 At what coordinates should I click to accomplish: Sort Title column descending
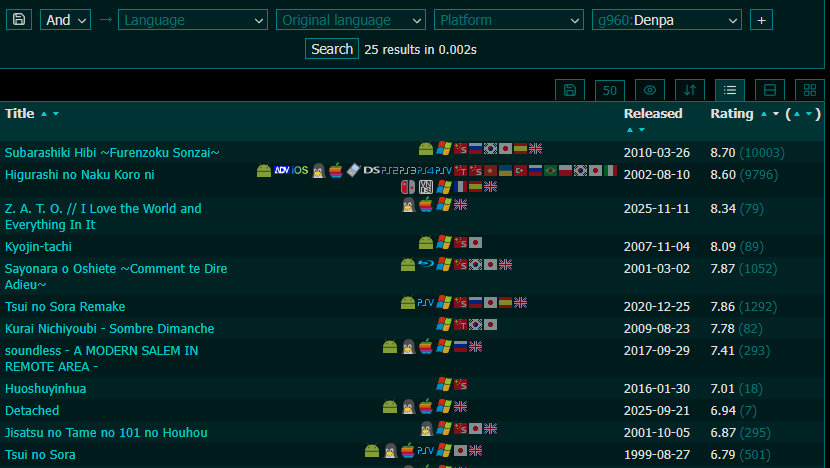pyautogui.click(x=56, y=114)
